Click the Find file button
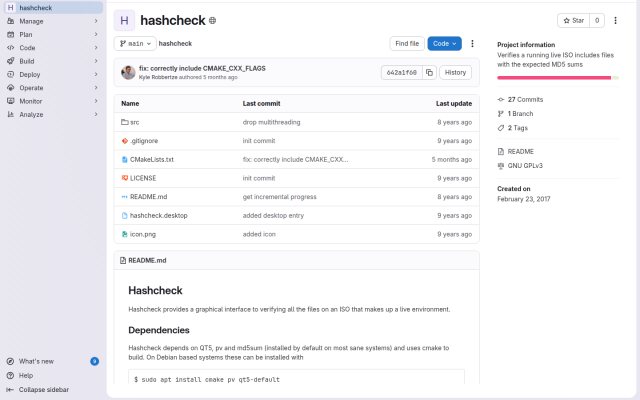 [x=407, y=44]
